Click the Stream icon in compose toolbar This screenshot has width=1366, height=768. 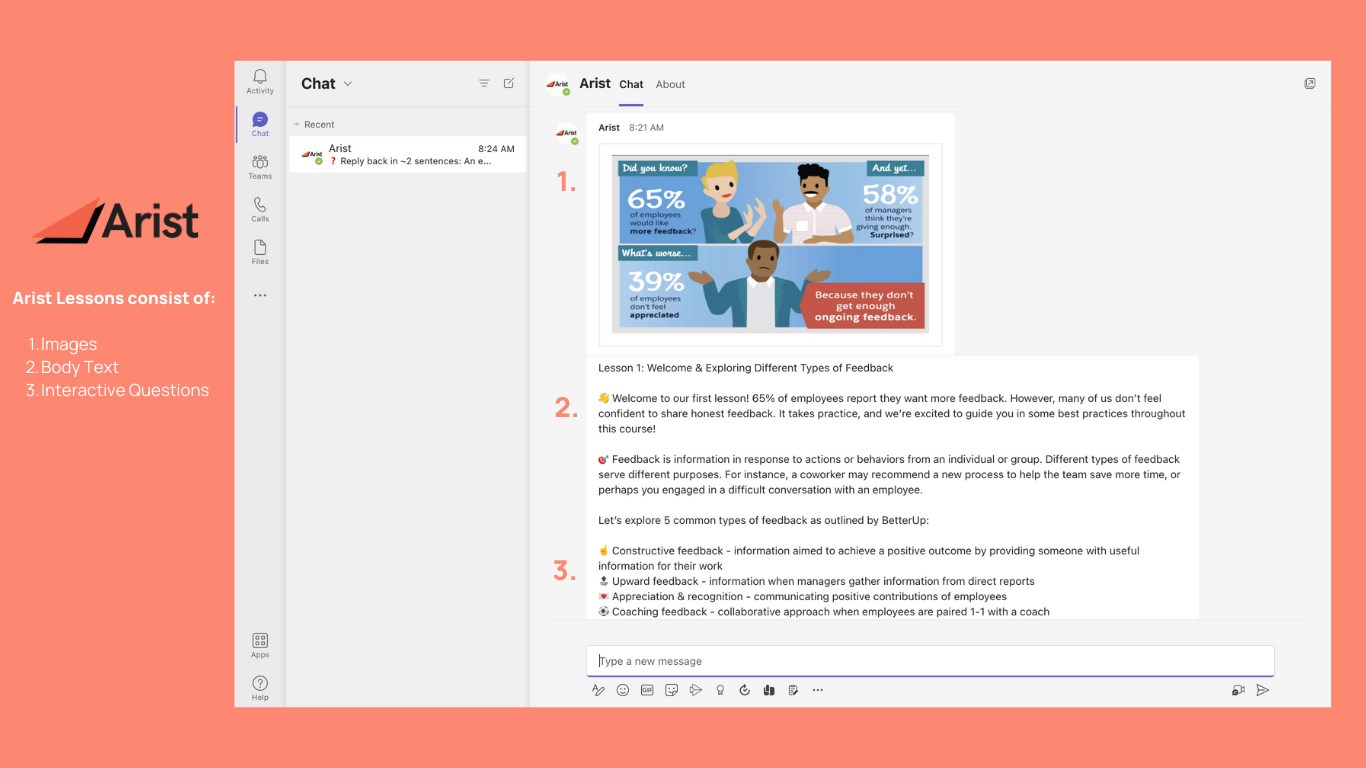[696, 690]
